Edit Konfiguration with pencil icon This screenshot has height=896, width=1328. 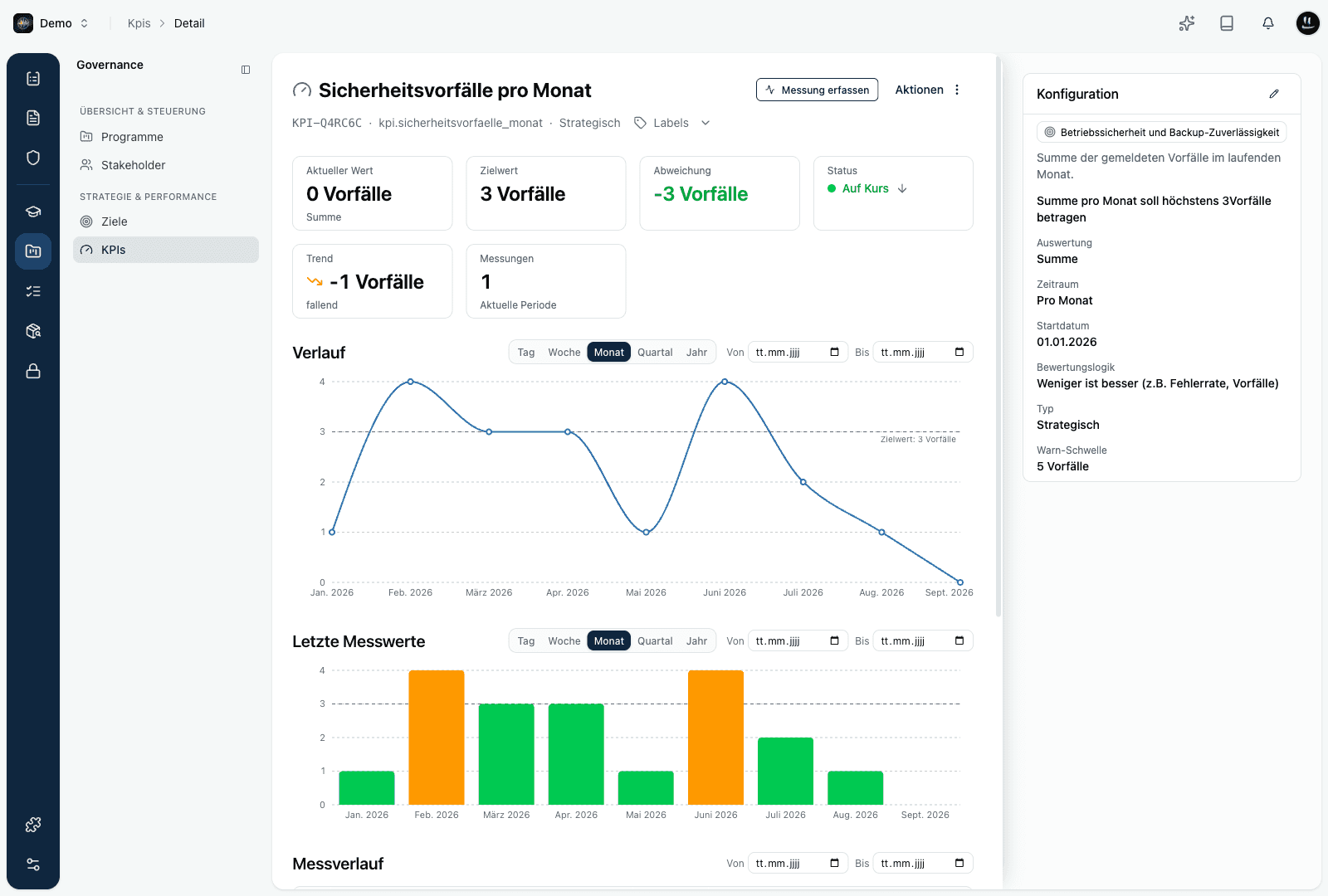point(1274,94)
